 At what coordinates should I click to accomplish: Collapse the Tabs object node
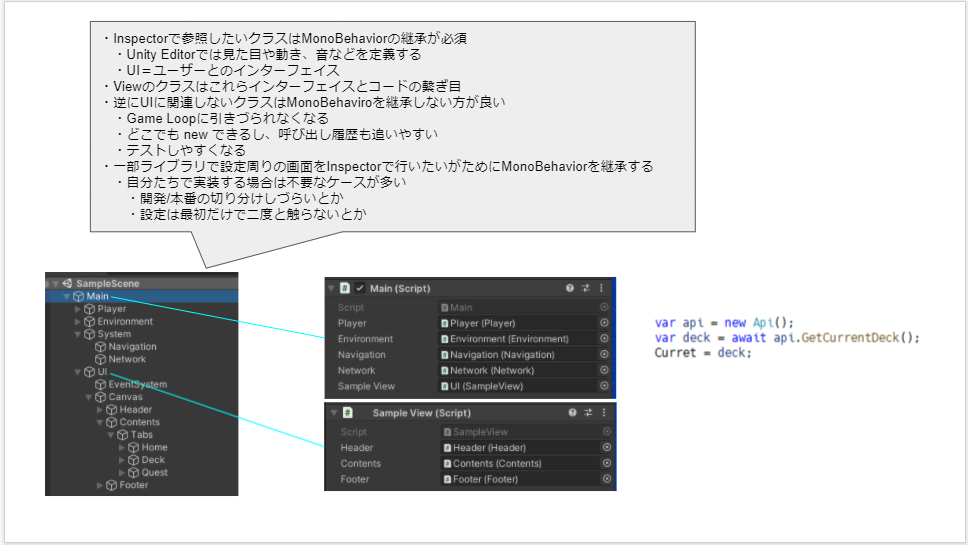[111, 435]
